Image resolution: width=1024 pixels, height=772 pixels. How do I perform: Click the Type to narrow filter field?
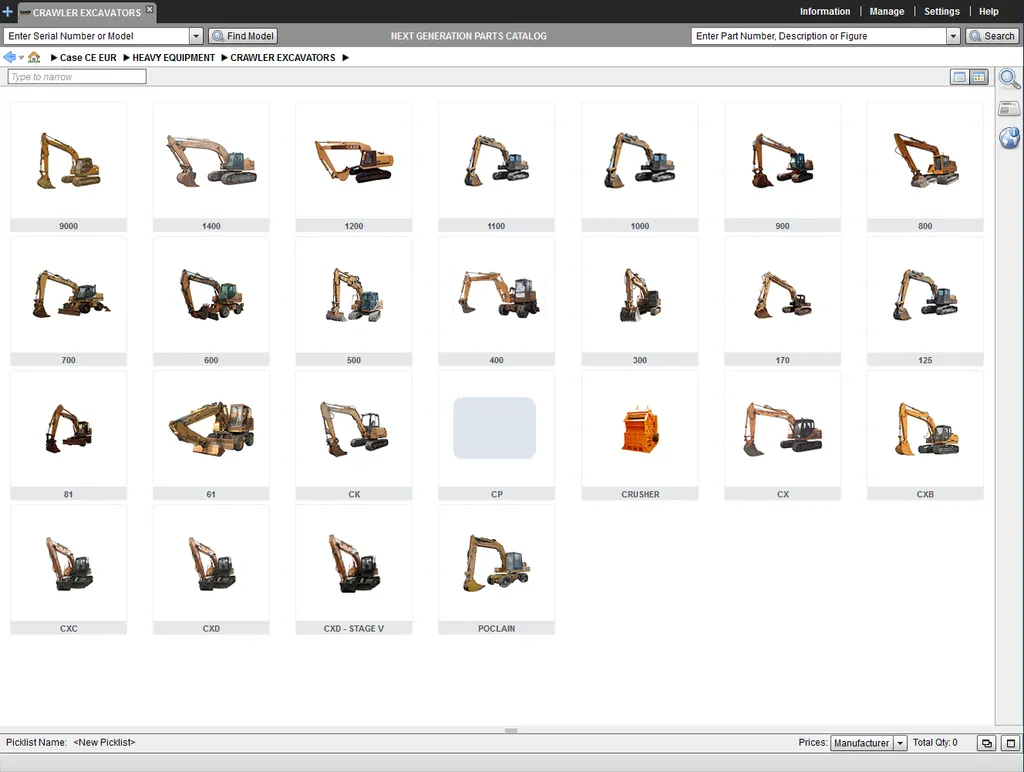pos(77,76)
